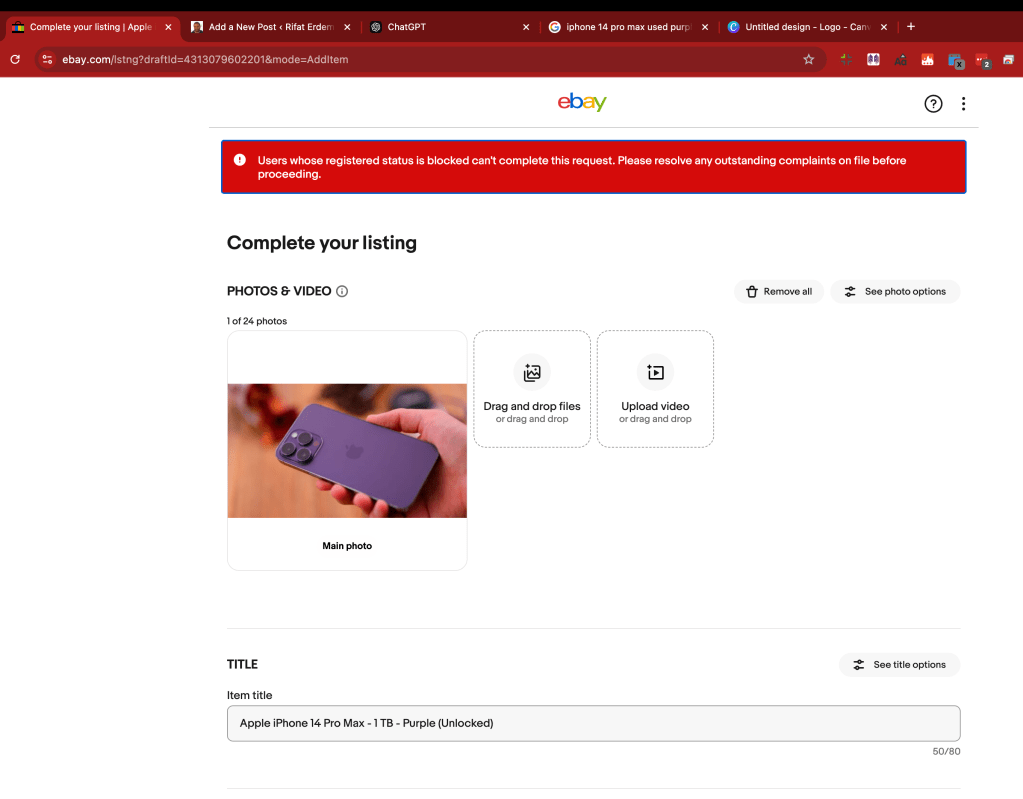This screenshot has height=799, width=1023.
Task: Close the ChatGPT tab
Action: [526, 27]
